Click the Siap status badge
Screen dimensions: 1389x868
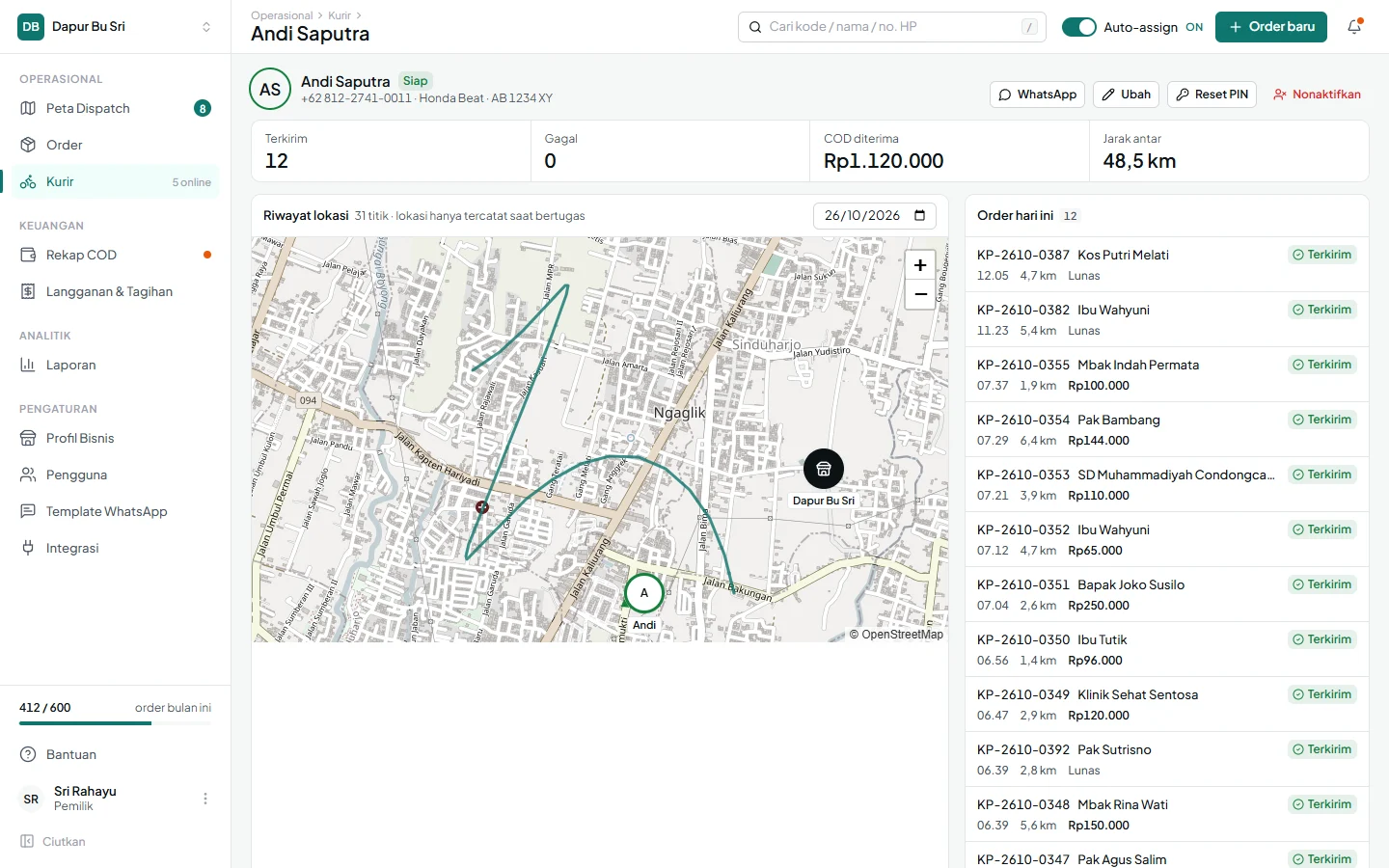click(x=416, y=81)
